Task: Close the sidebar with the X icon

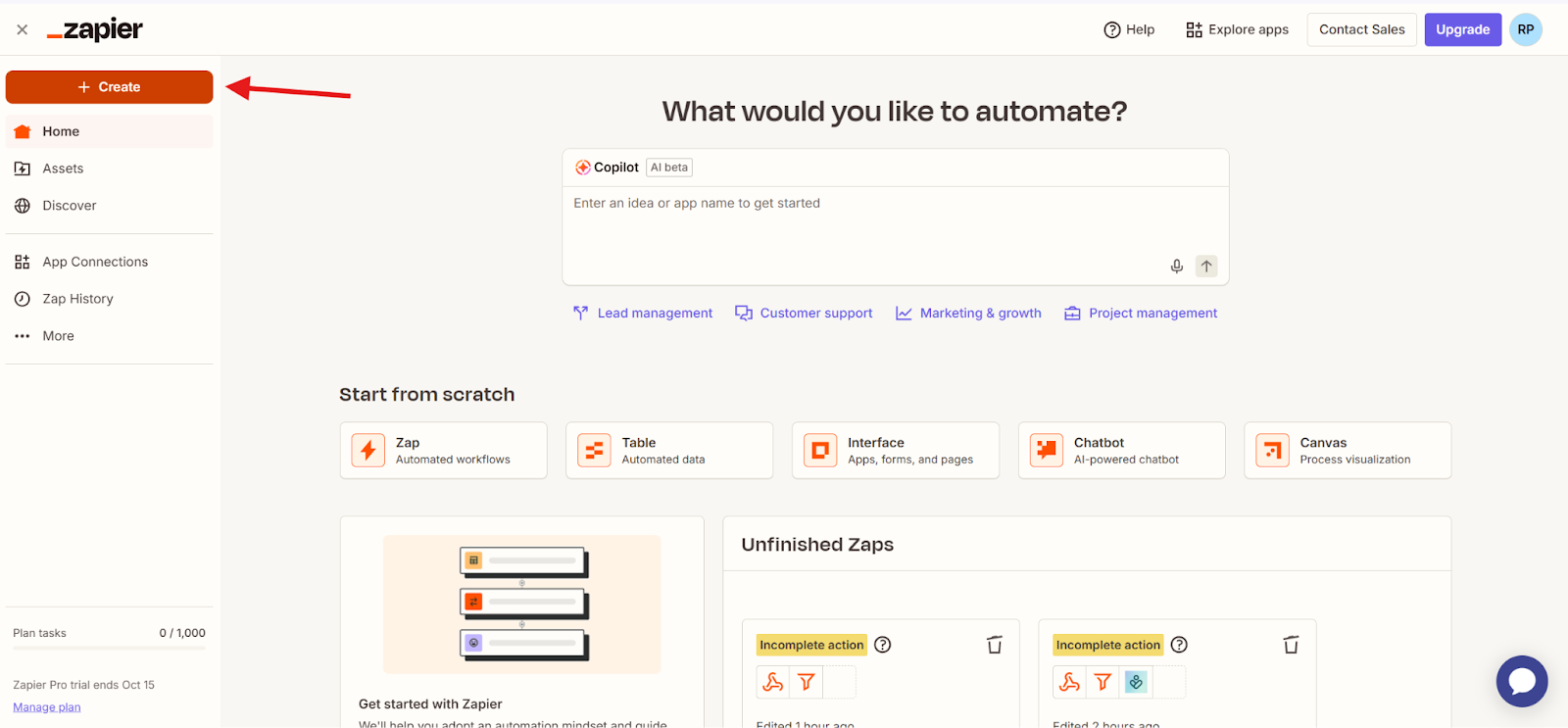Action: tap(23, 29)
